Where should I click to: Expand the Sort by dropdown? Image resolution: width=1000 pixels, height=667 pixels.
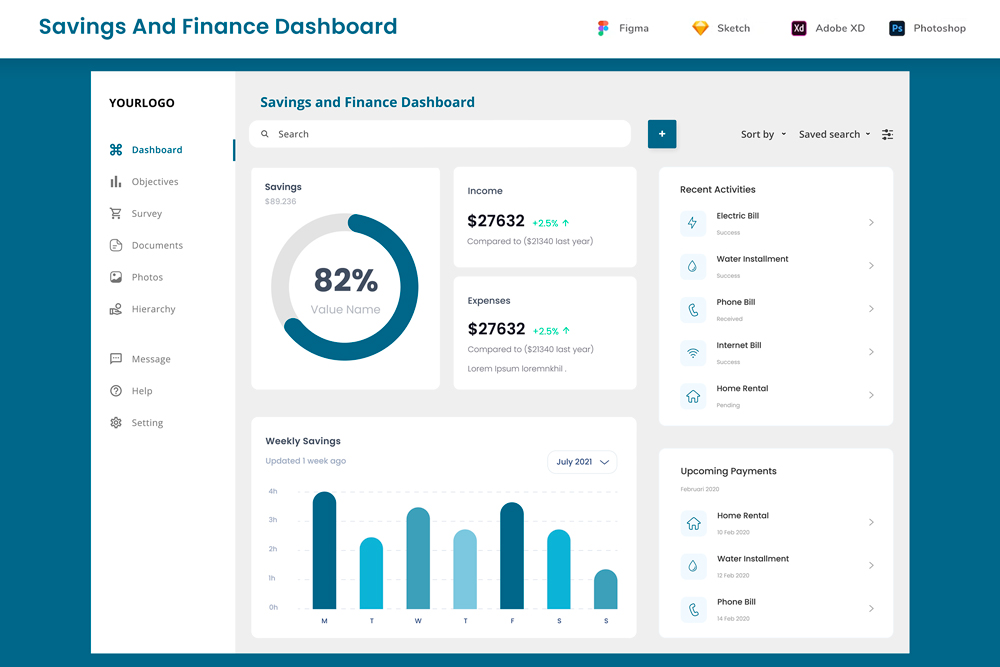[x=763, y=134]
